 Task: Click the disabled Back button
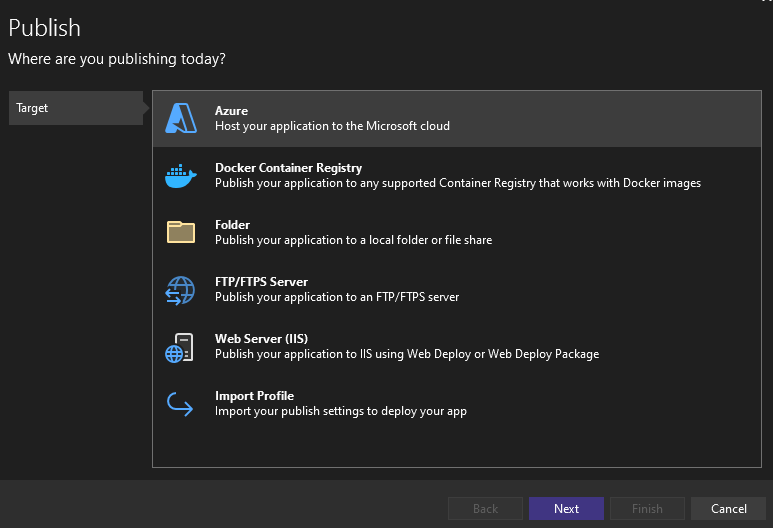tap(485, 508)
